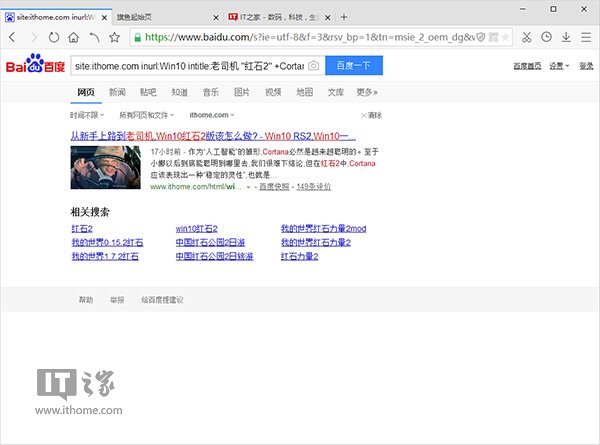Open the browser hamburger menu
This screenshot has height=445, width=600.
pos(586,37)
